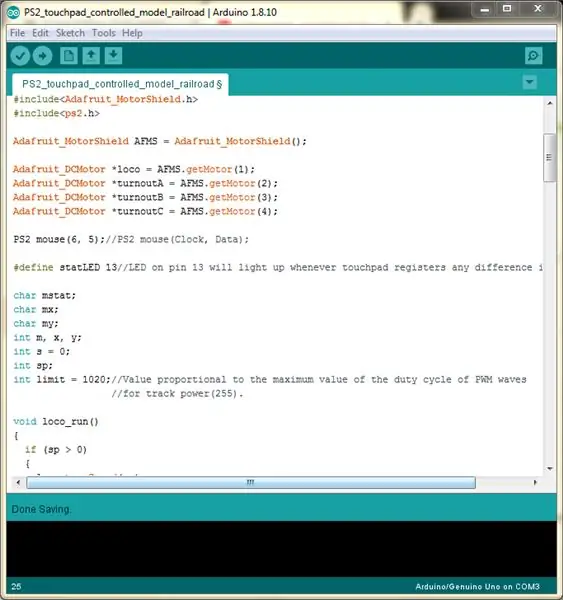Image resolution: width=563 pixels, height=600 pixels.
Task: Select the PS2_touchpad_controlled_model_railroad tab
Action: click(121, 84)
